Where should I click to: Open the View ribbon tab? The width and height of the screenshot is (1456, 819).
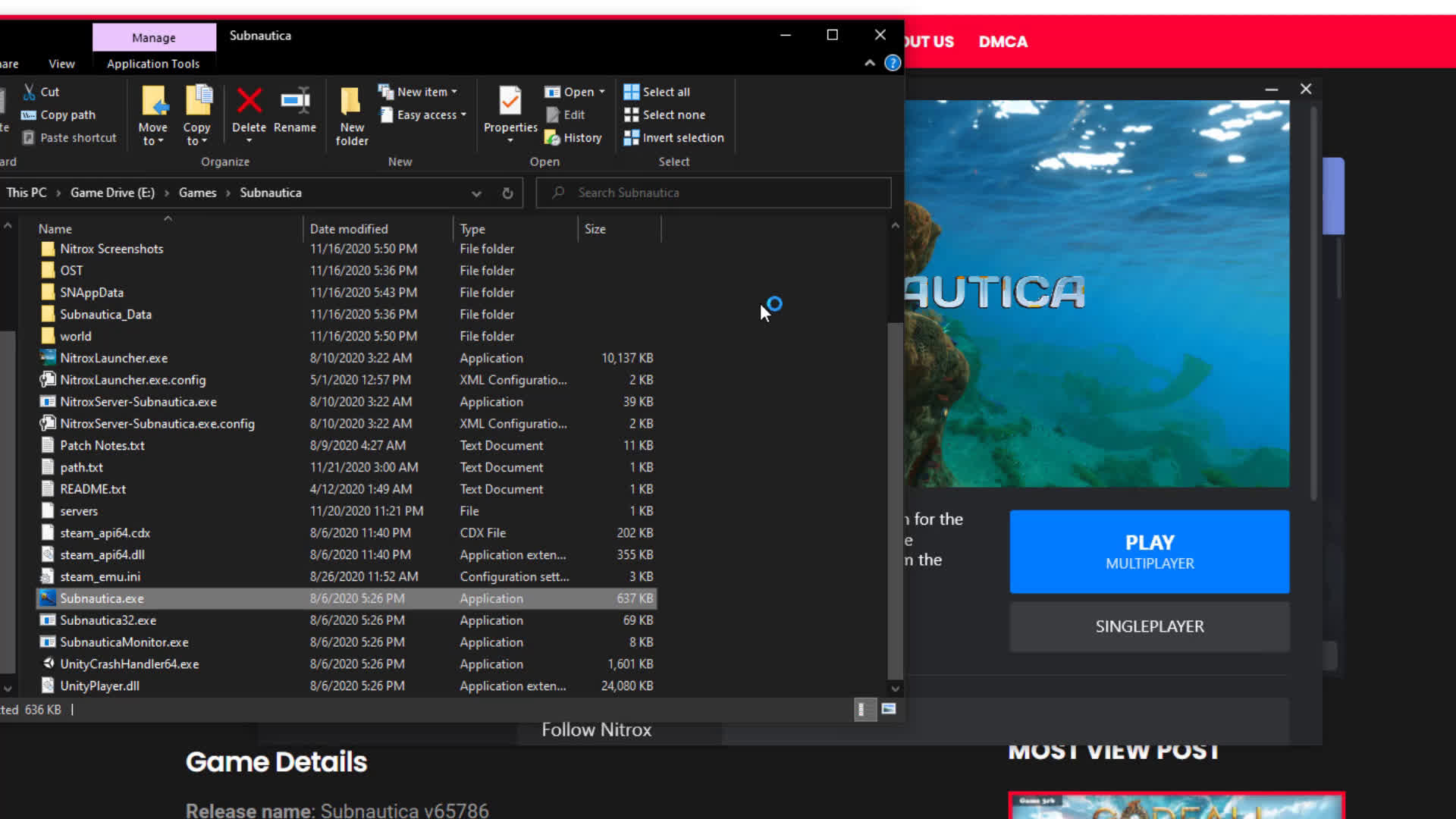coord(61,64)
